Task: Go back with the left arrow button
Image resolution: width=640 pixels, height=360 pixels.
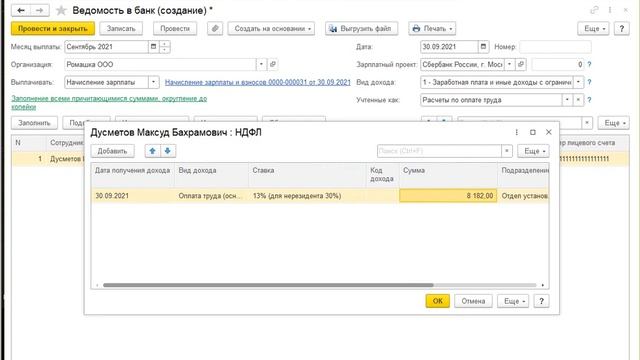Action: [x=21, y=10]
